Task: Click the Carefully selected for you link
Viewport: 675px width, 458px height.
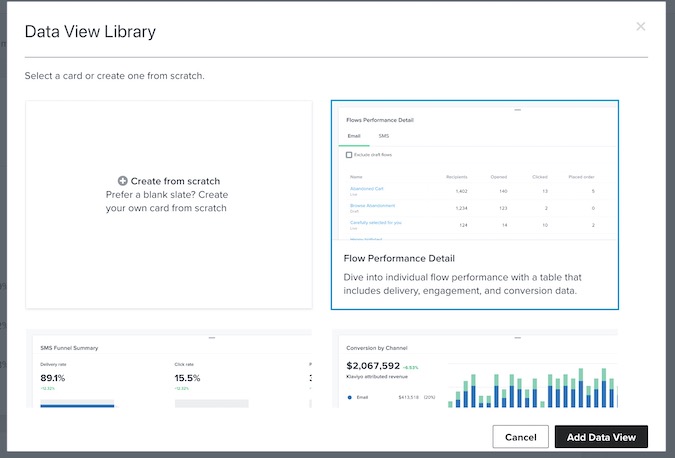Action: [x=374, y=223]
